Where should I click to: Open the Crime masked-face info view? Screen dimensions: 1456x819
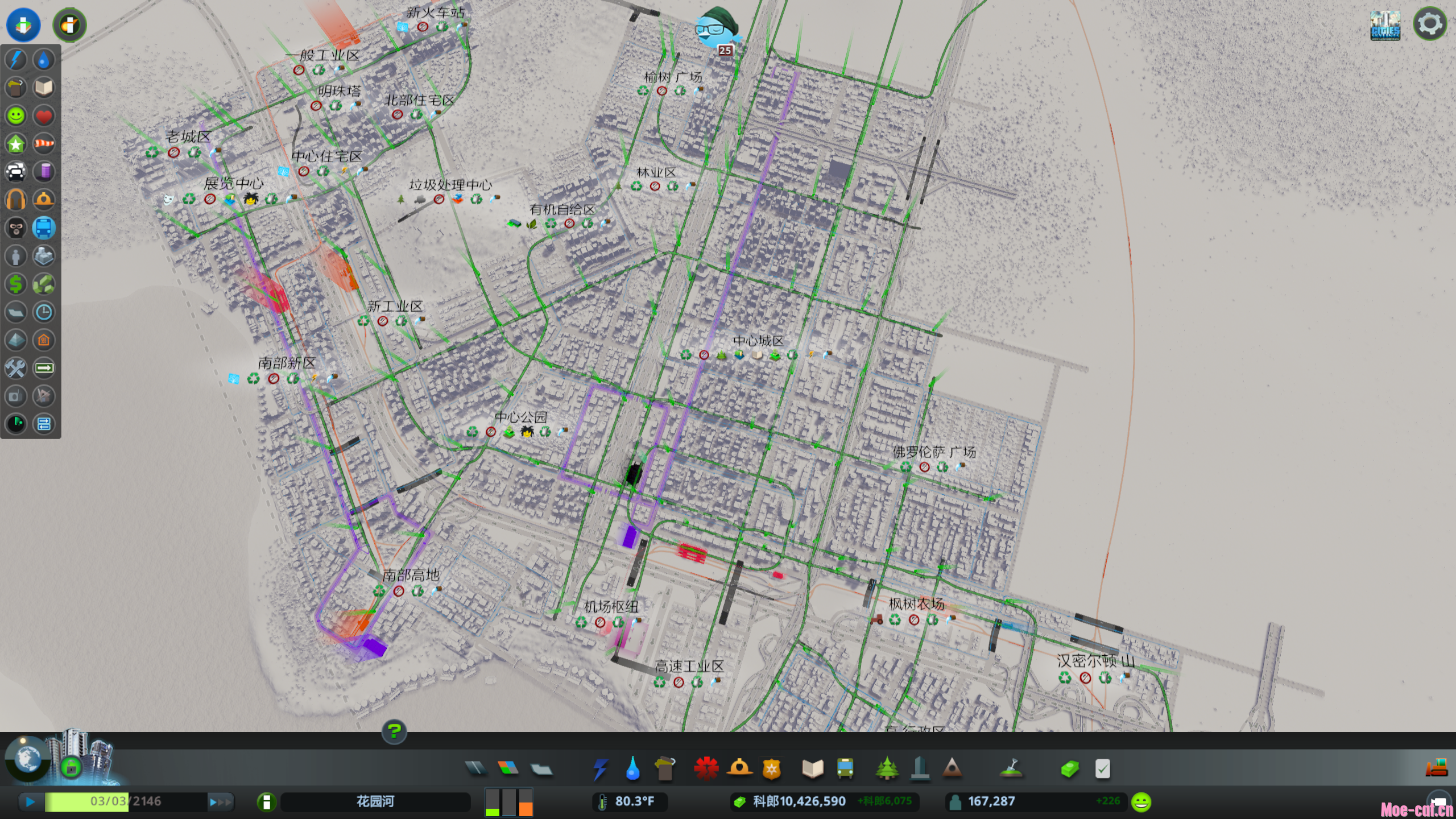(16, 228)
